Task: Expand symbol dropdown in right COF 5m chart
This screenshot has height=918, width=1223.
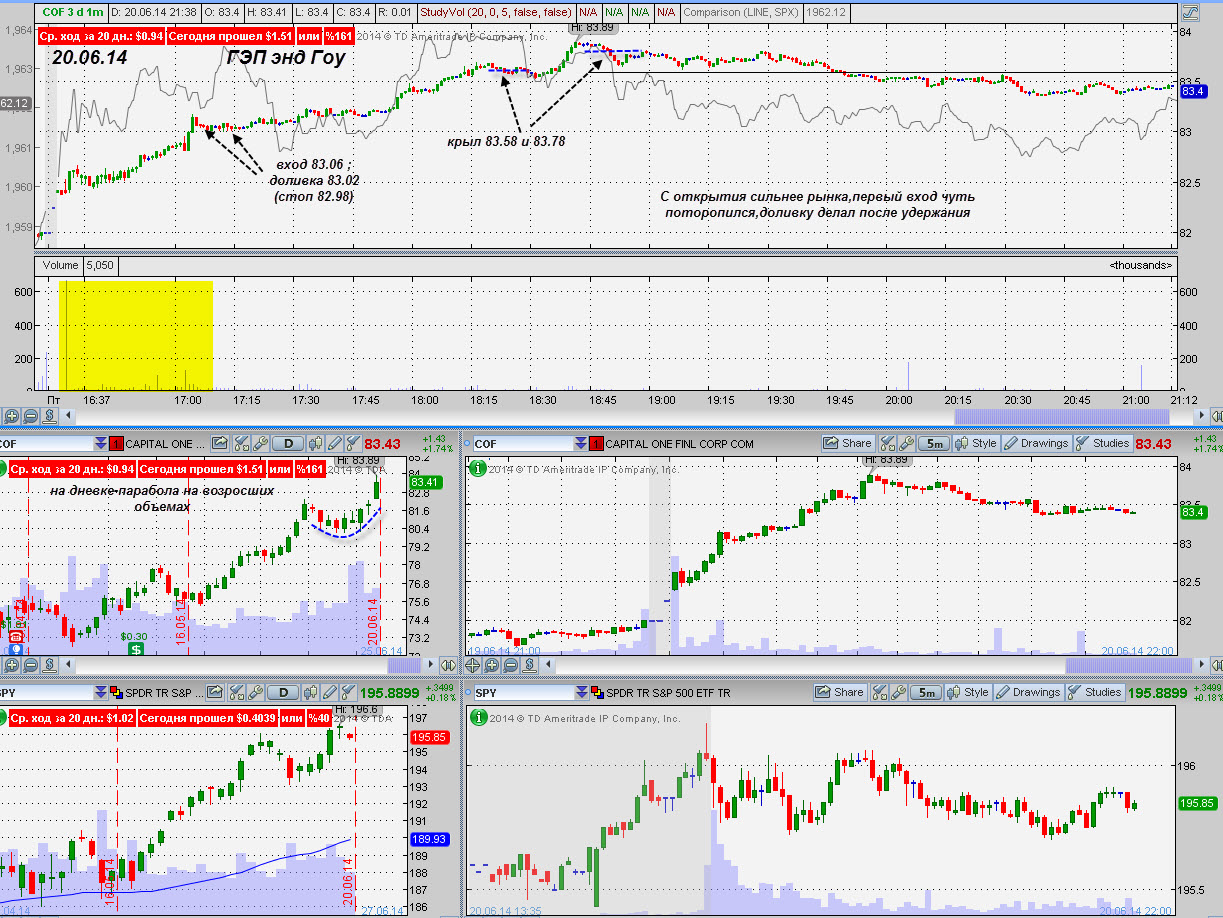Action: click(x=581, y=443)
